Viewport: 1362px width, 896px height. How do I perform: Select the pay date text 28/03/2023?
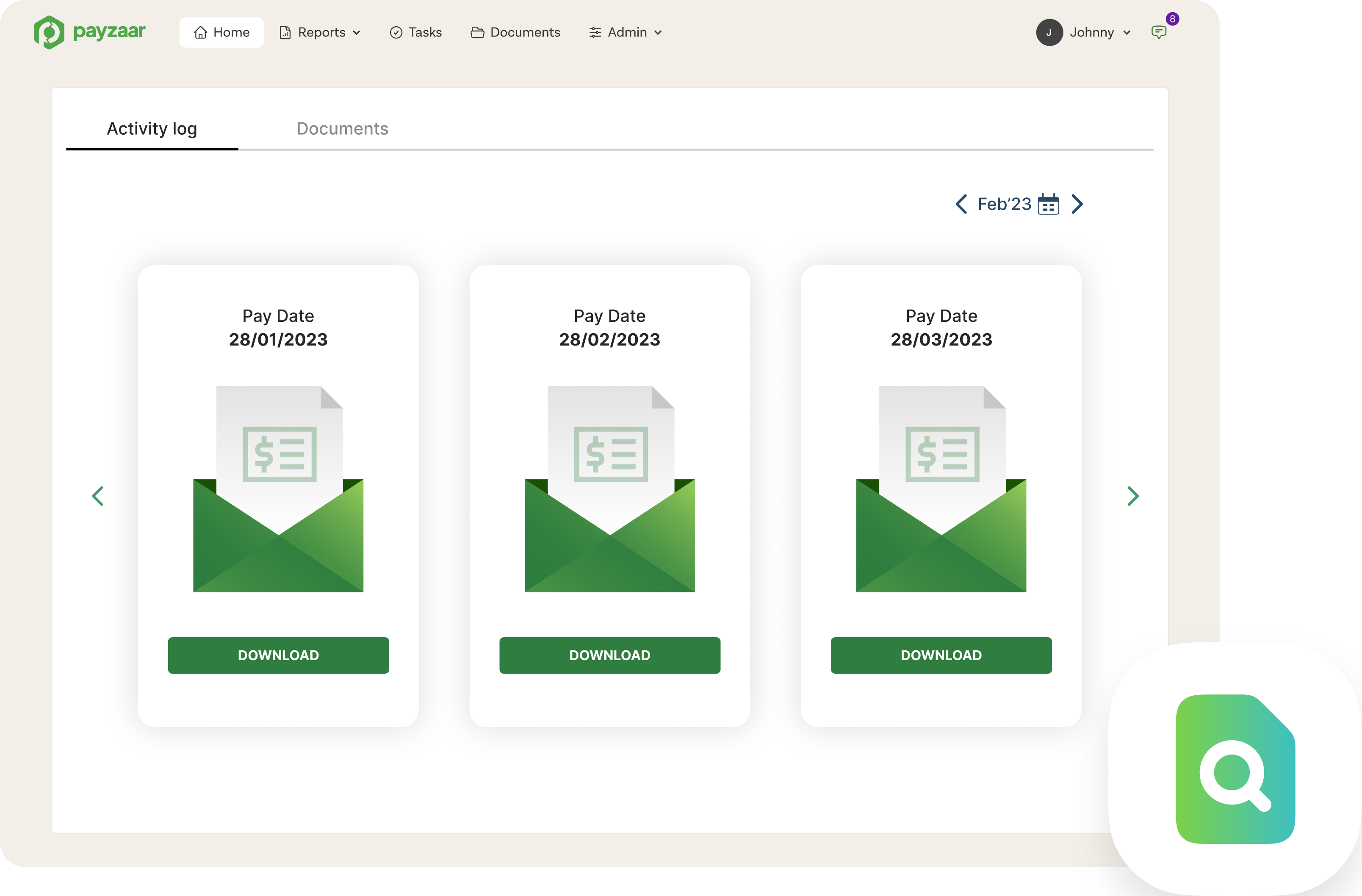(x=941, y=339)
